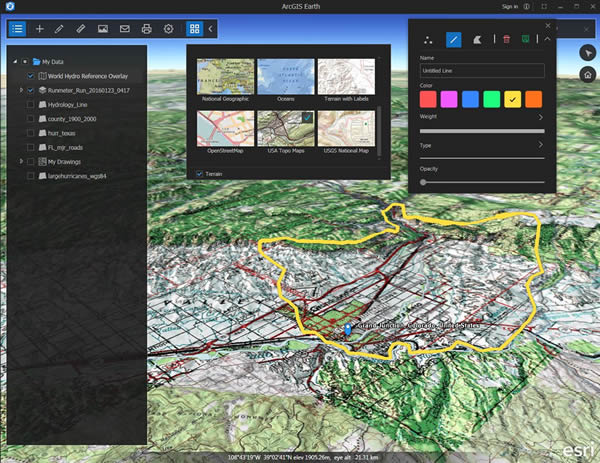
Task: Click the blue Grand Junction placemark pin
Action: point(347,329)
